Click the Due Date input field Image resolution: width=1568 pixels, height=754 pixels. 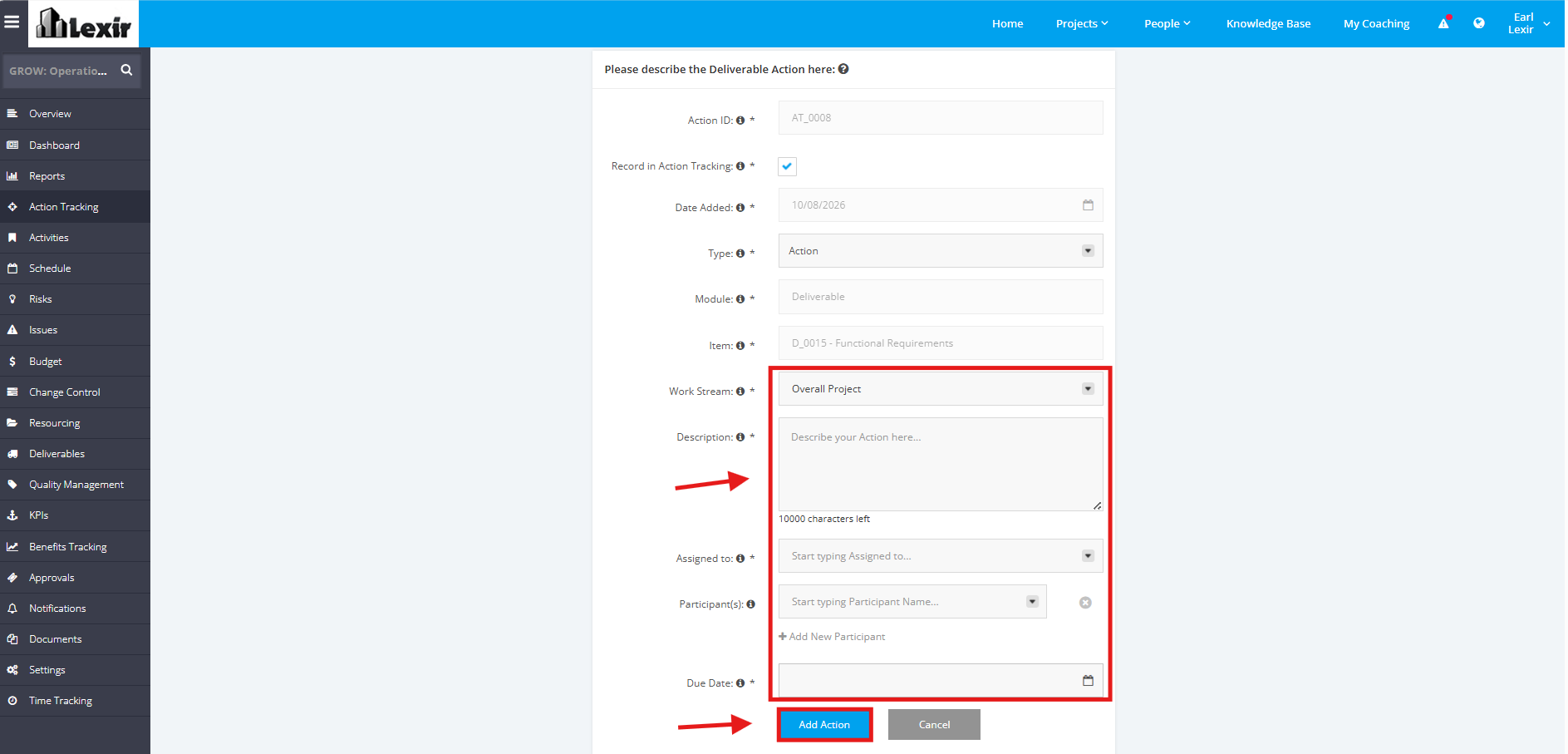pos(941,680)
